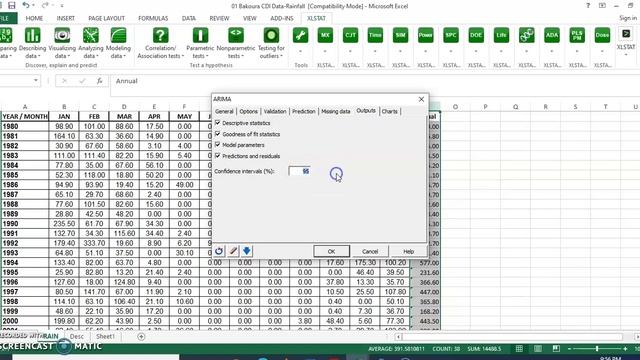
Task: Click Help in the ARIMA dialog
Action: coord(408,251)
